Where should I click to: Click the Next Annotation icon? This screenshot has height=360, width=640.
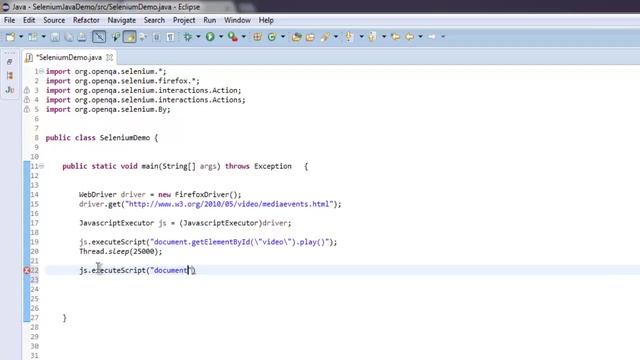tap(349, 37)
